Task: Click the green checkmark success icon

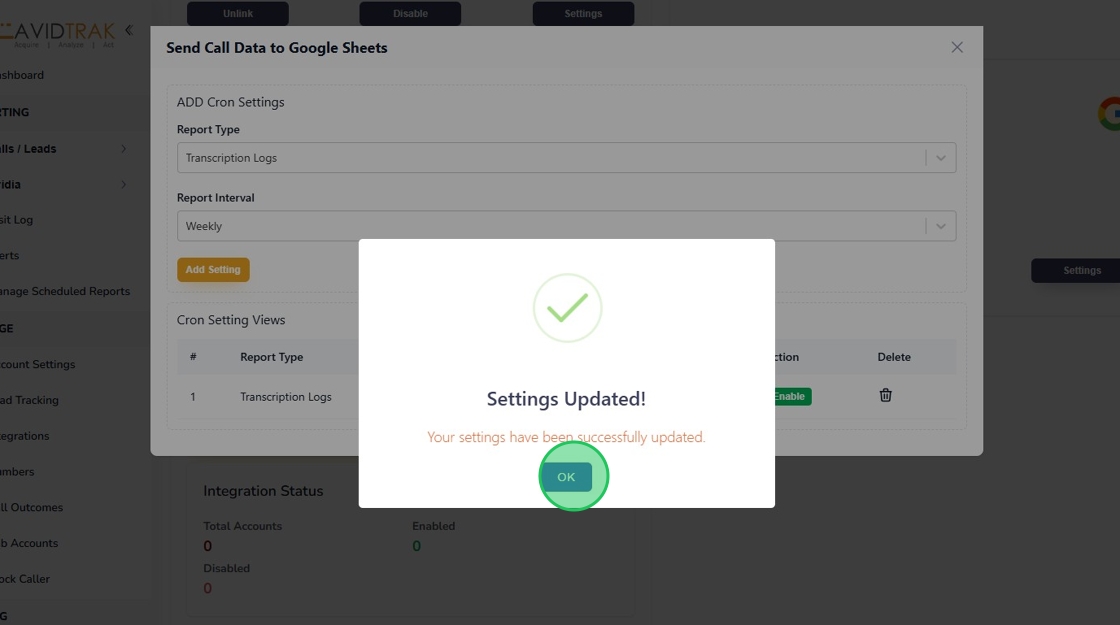Action: (567, 308)
